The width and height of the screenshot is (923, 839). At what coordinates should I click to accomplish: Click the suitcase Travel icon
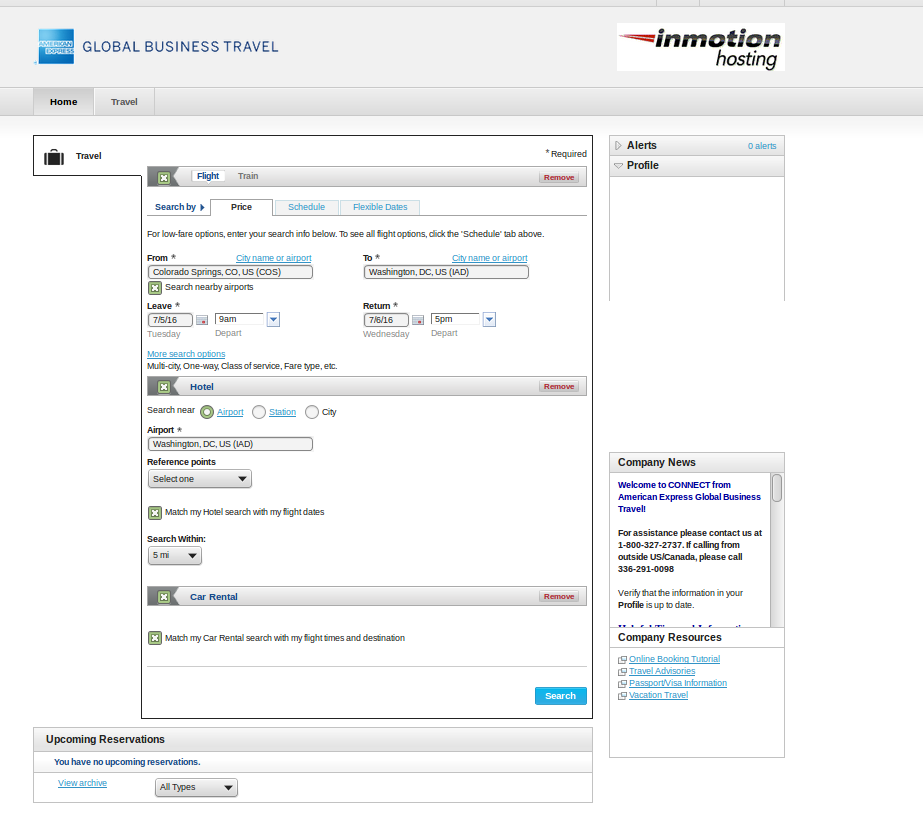tap(54, 157)
